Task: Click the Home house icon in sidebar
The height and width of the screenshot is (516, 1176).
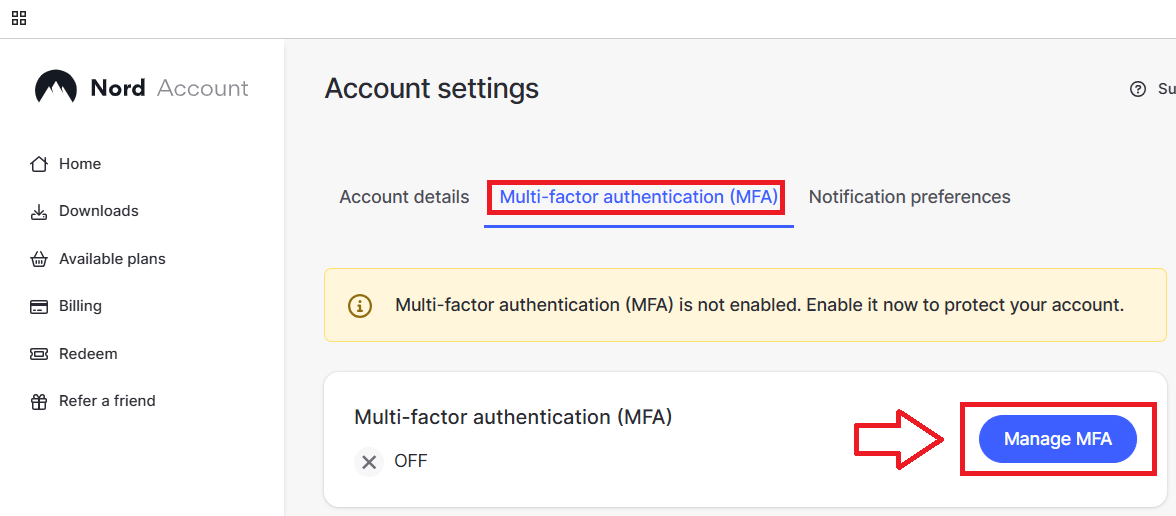Action: click(39, 164)
